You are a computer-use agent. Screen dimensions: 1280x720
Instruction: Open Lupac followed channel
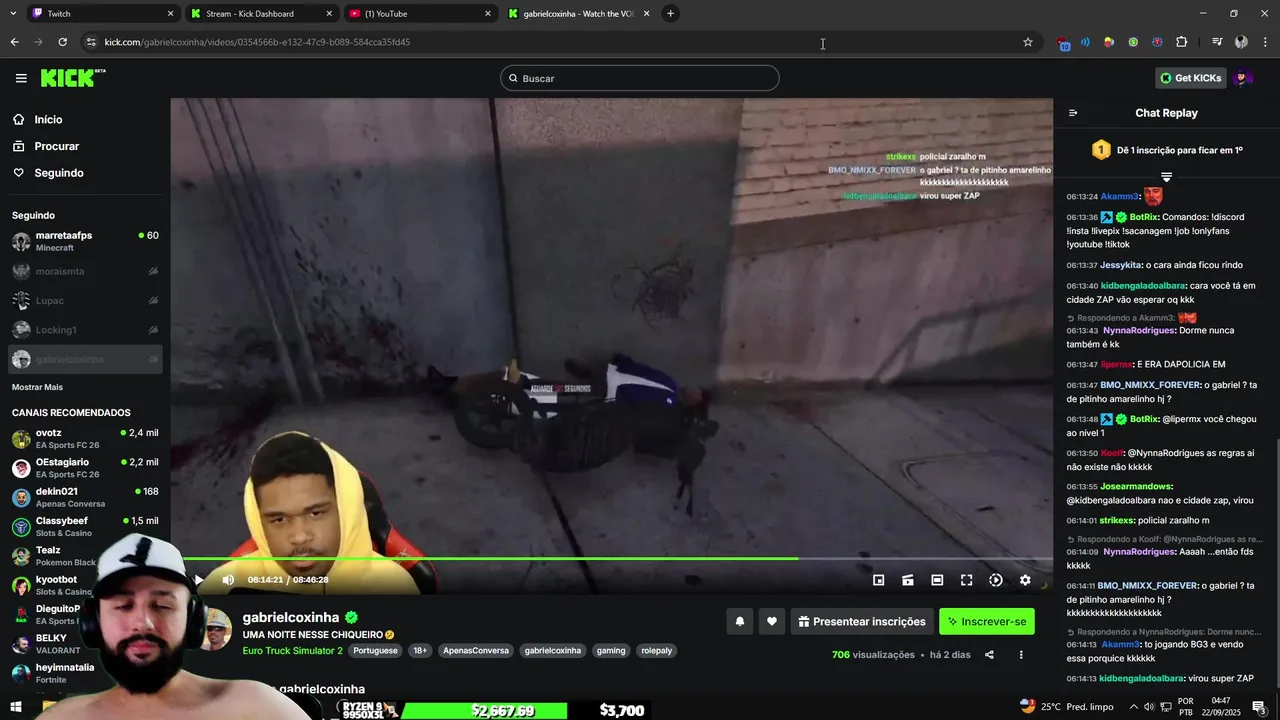[85, 300]
